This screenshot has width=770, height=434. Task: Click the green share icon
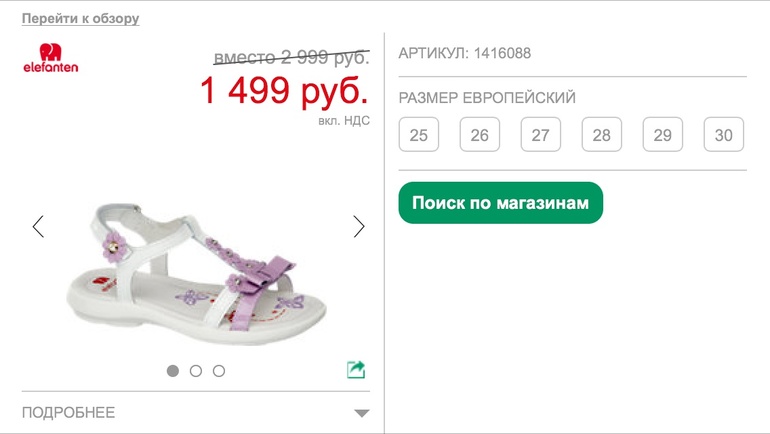pos(356,370)
